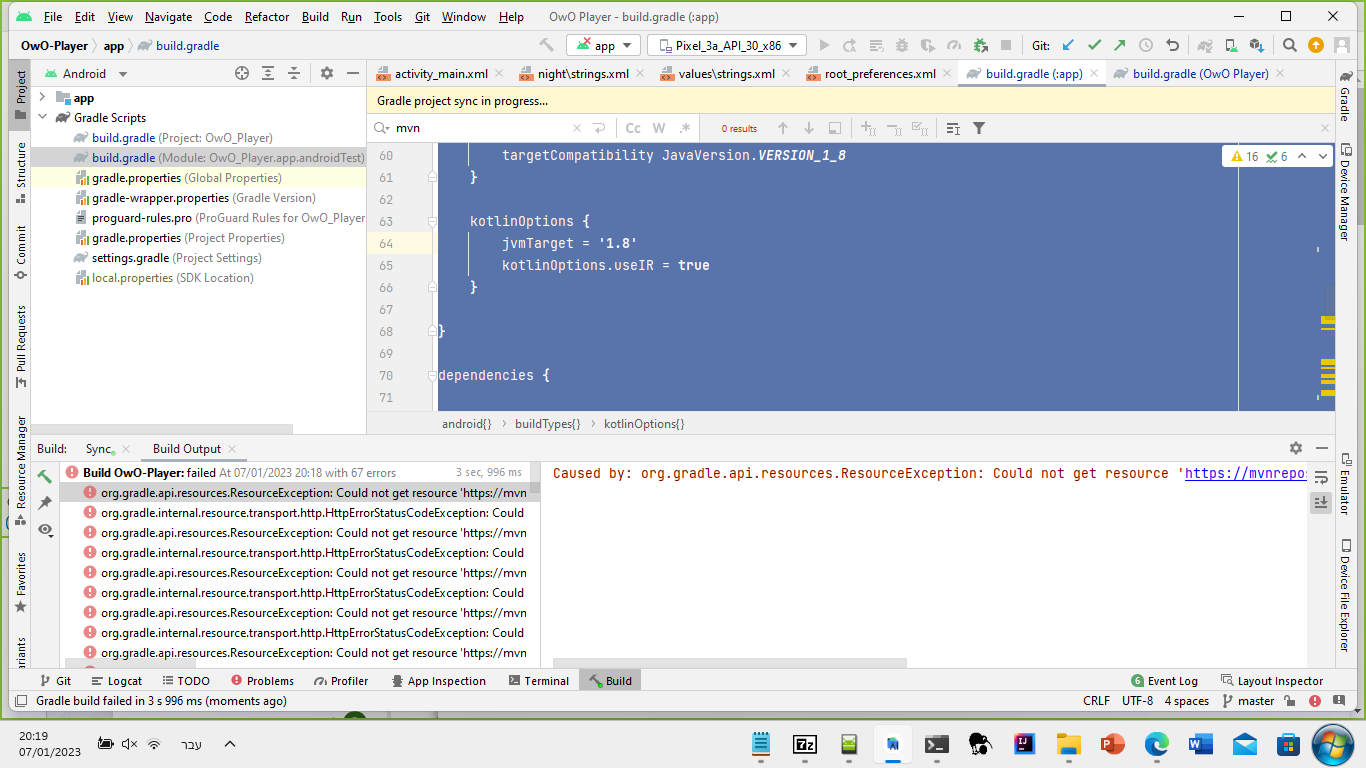Viewport: 1366px width, 768px height.
Task: Open the Terminal tool window button
Action: (538, 681)
